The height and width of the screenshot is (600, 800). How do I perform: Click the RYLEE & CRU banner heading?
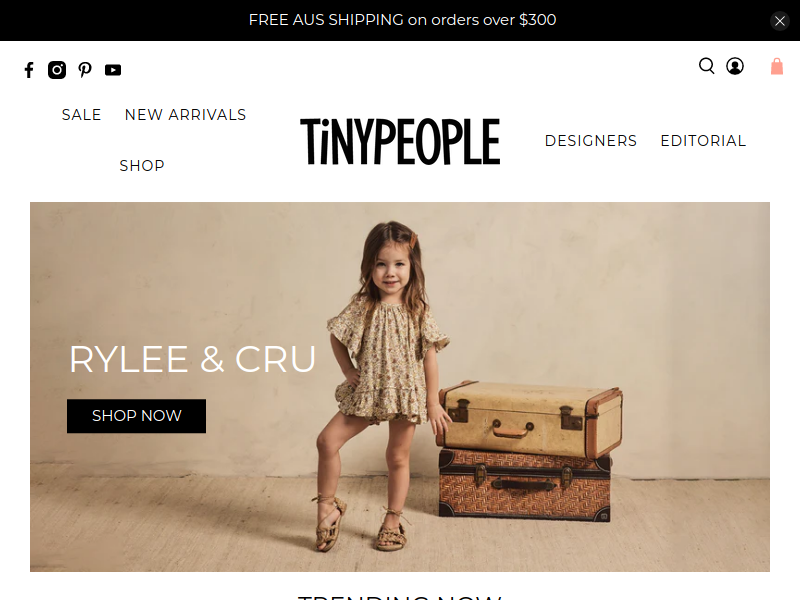(192, 359)
